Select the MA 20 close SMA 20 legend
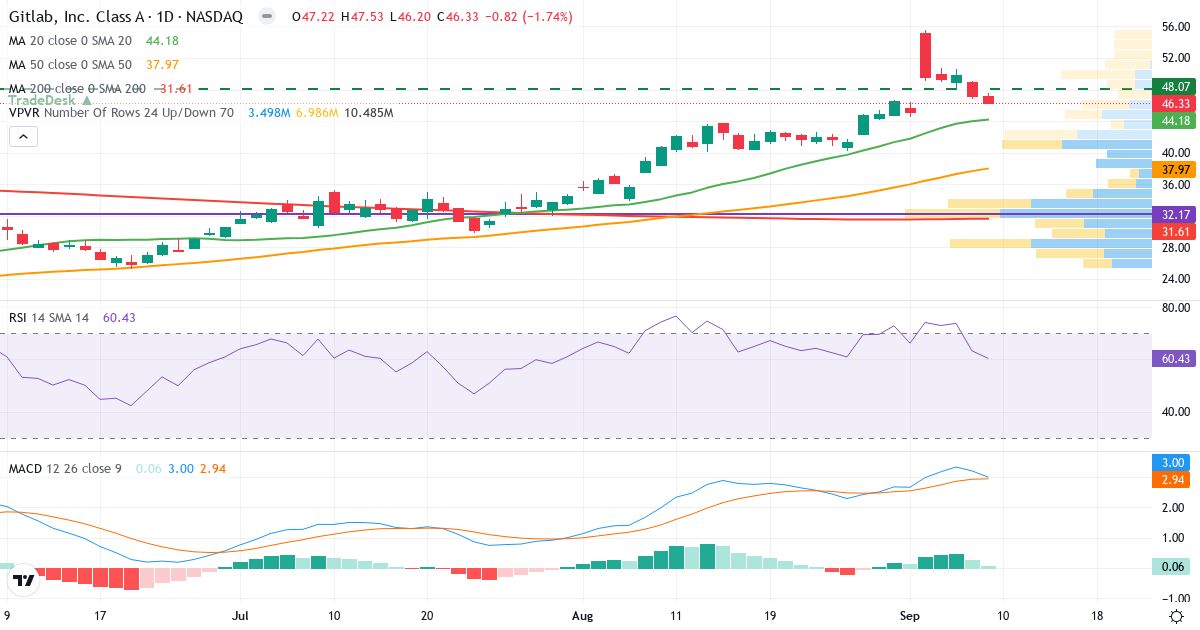Screen dimensions: 1200x630 pos(70,41)
